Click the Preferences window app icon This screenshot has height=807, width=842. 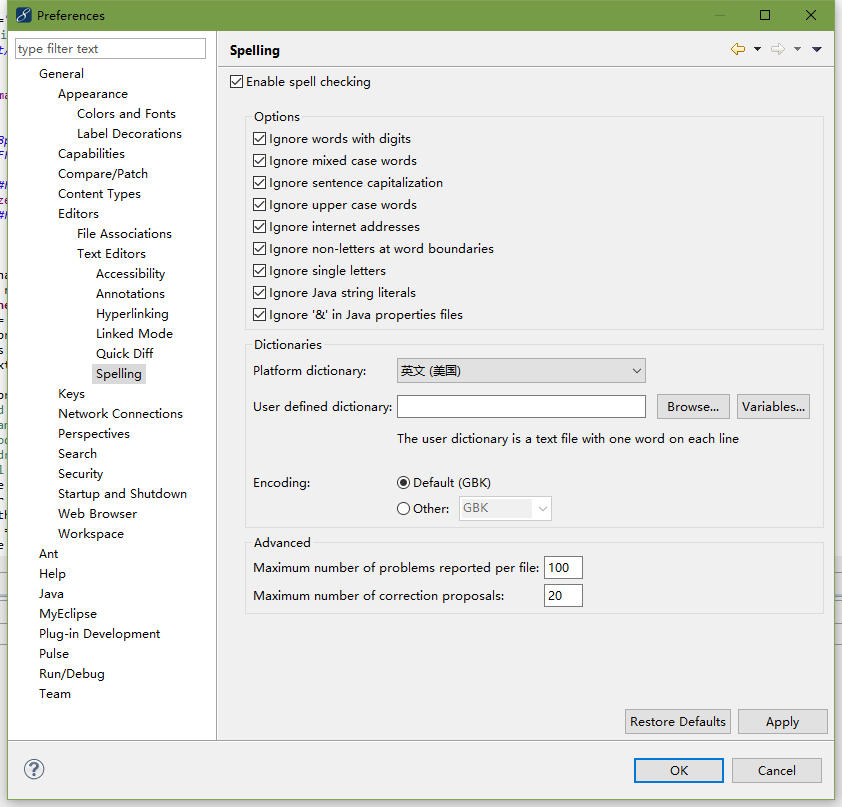[x=24, y=15]
